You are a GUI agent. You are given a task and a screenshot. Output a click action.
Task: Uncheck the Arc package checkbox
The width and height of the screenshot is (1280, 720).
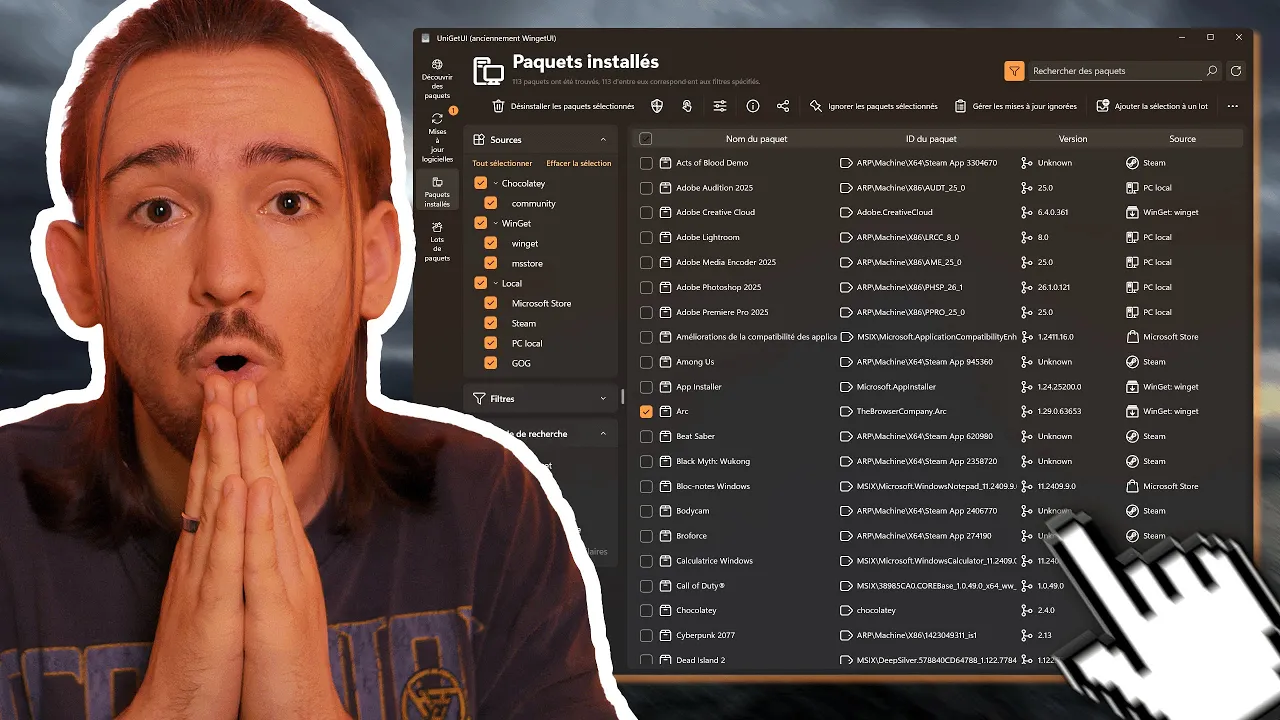pos(646,411)
